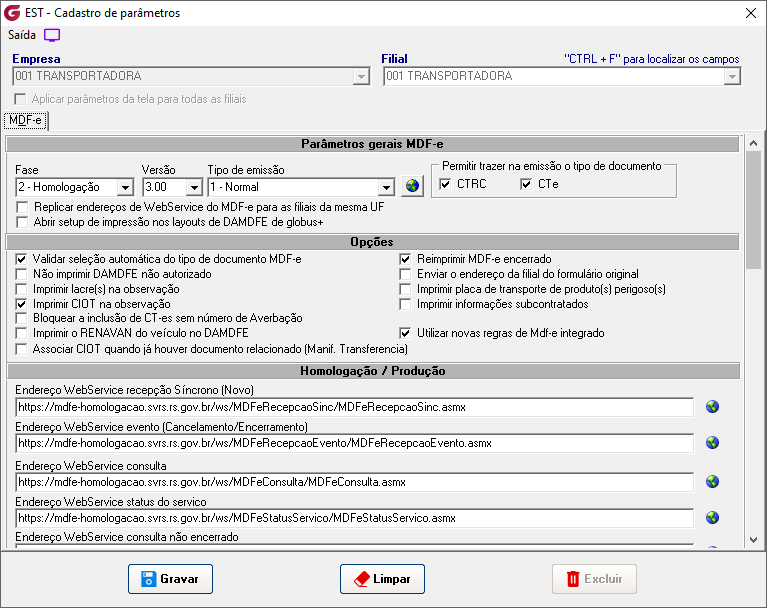Image resolution: width=767 pixels, height=608 pixels.
Task: Check Imprimir lacre(s) na observação
Action: coord(21,289)
